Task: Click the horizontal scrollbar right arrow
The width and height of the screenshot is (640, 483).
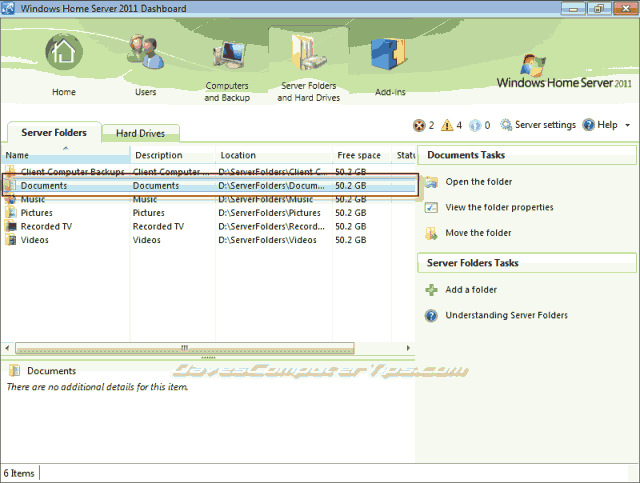Action: click(x=408, y=348)
